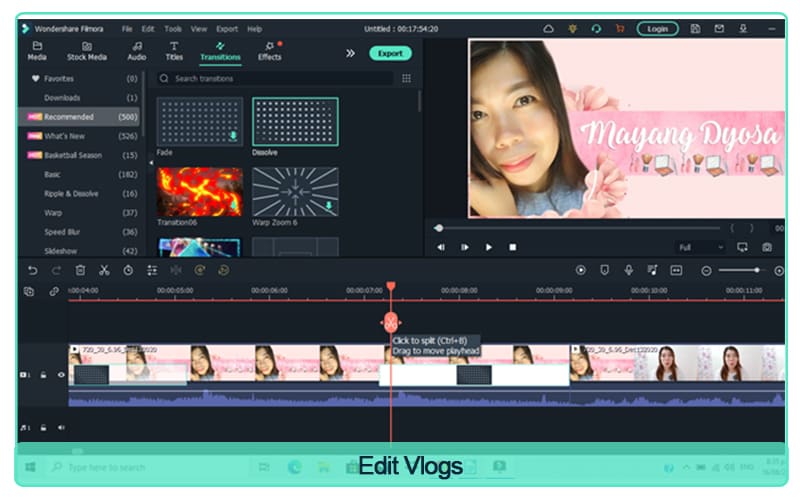The image size is (800, 498).
Task: Click the lightbulb tips icon
Action: 572,29
